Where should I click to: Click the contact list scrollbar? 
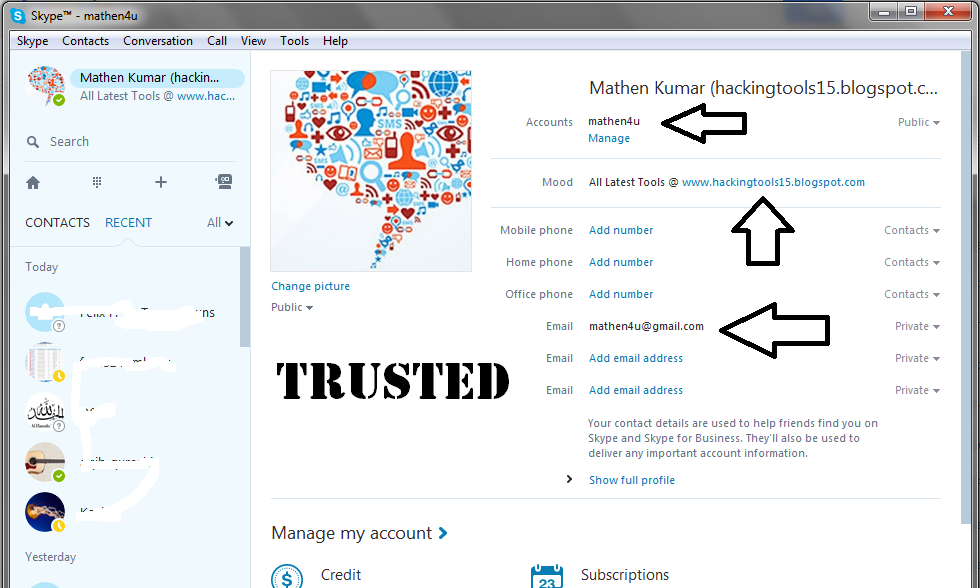(245, 297)
